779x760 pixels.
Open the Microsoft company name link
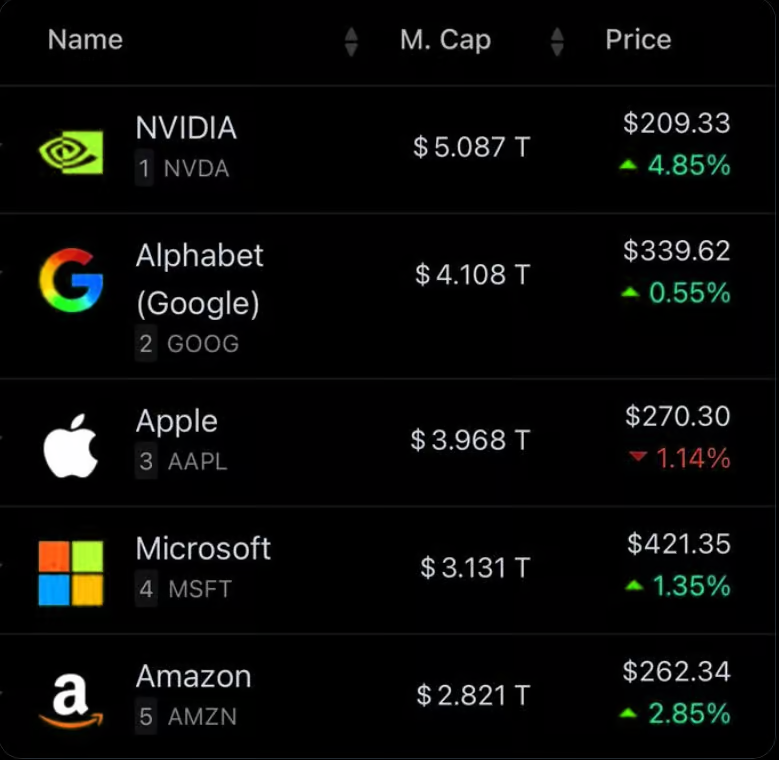[x=203, y=548]
